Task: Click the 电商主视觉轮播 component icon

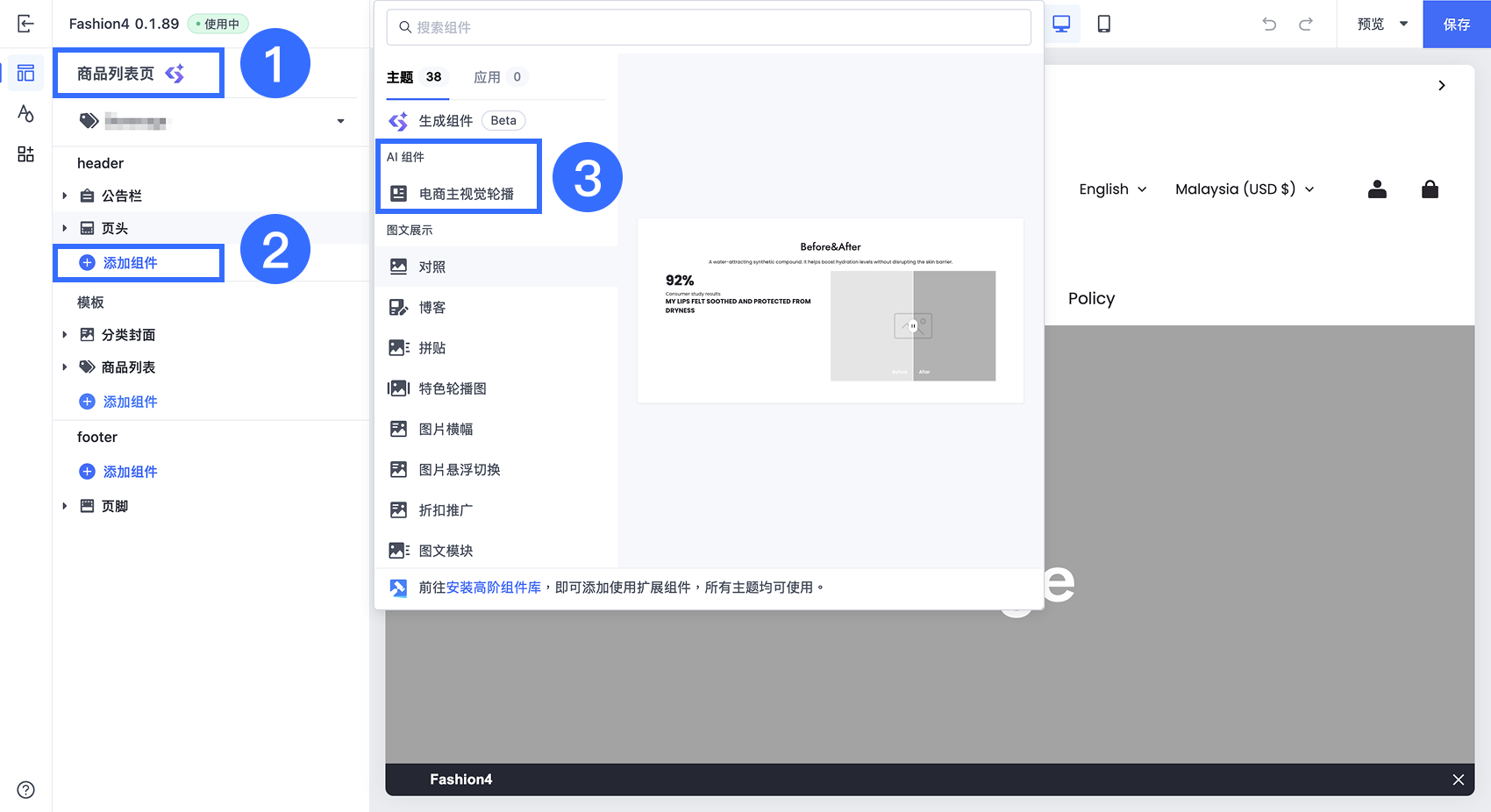Action: 398,194
